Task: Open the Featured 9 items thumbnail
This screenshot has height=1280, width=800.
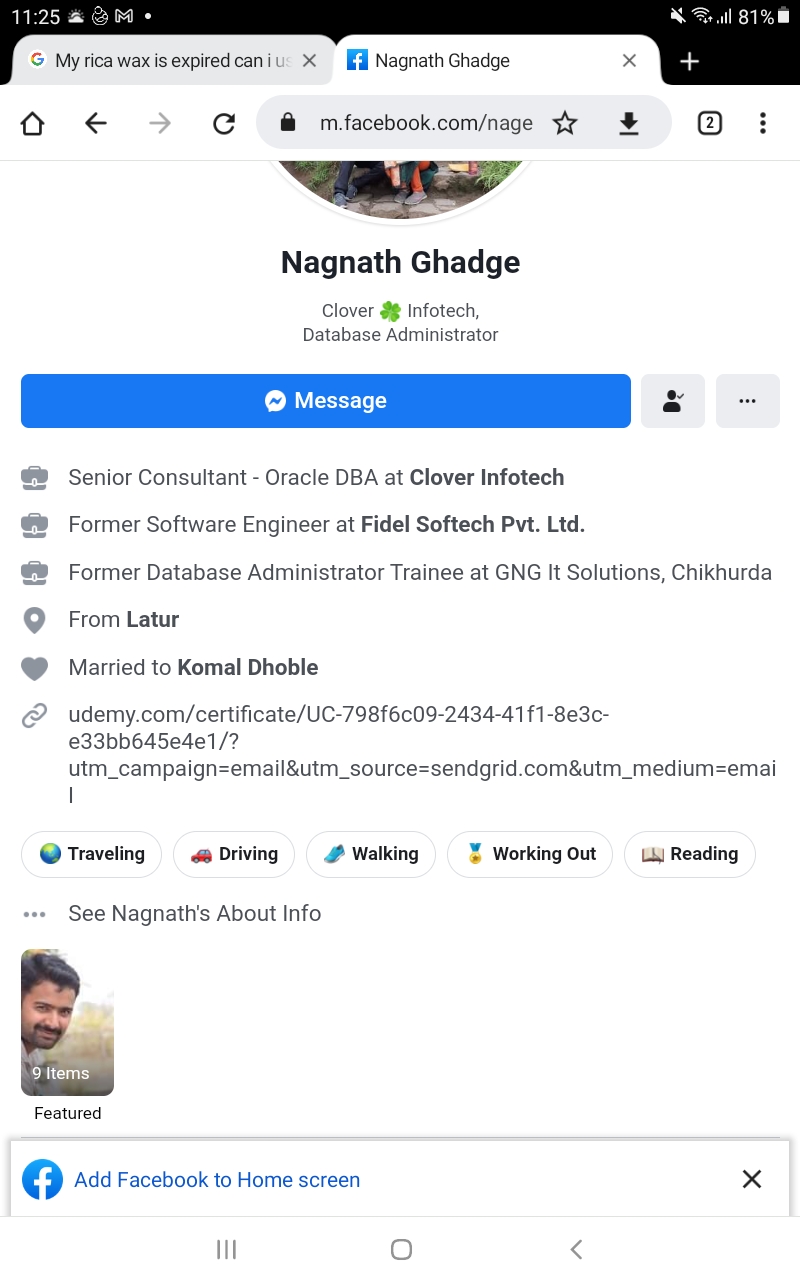Action: coord(67,1022)
